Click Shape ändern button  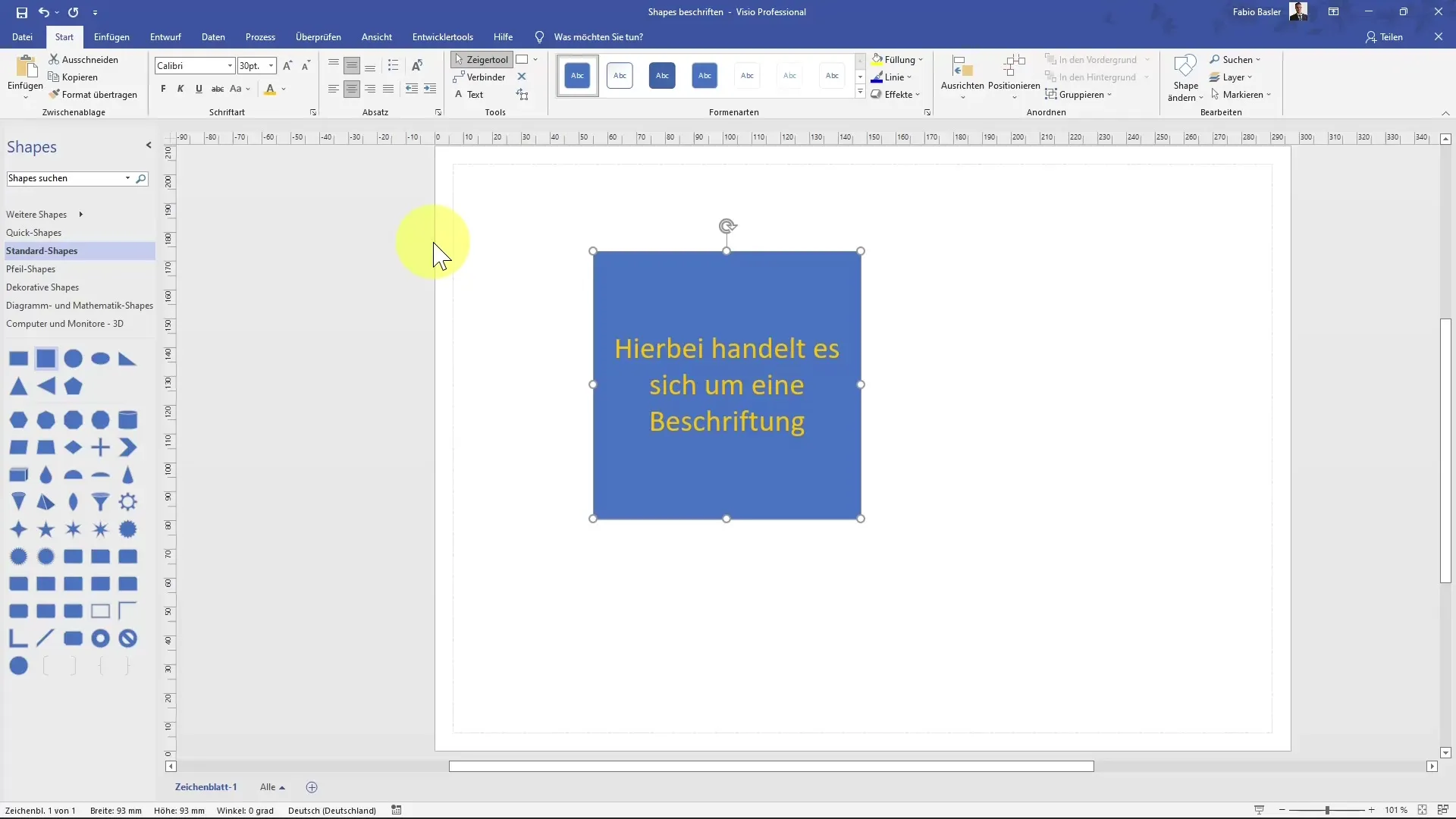1185,77
